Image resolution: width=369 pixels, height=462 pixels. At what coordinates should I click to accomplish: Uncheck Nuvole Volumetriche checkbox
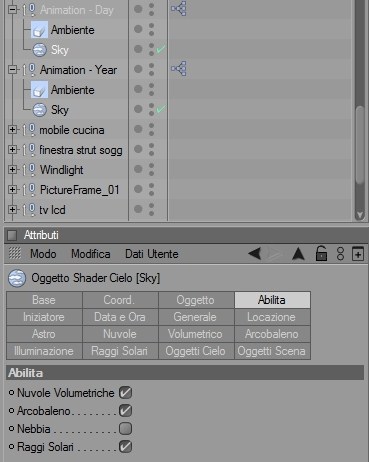pyautogui.click(x=125, y=393)
